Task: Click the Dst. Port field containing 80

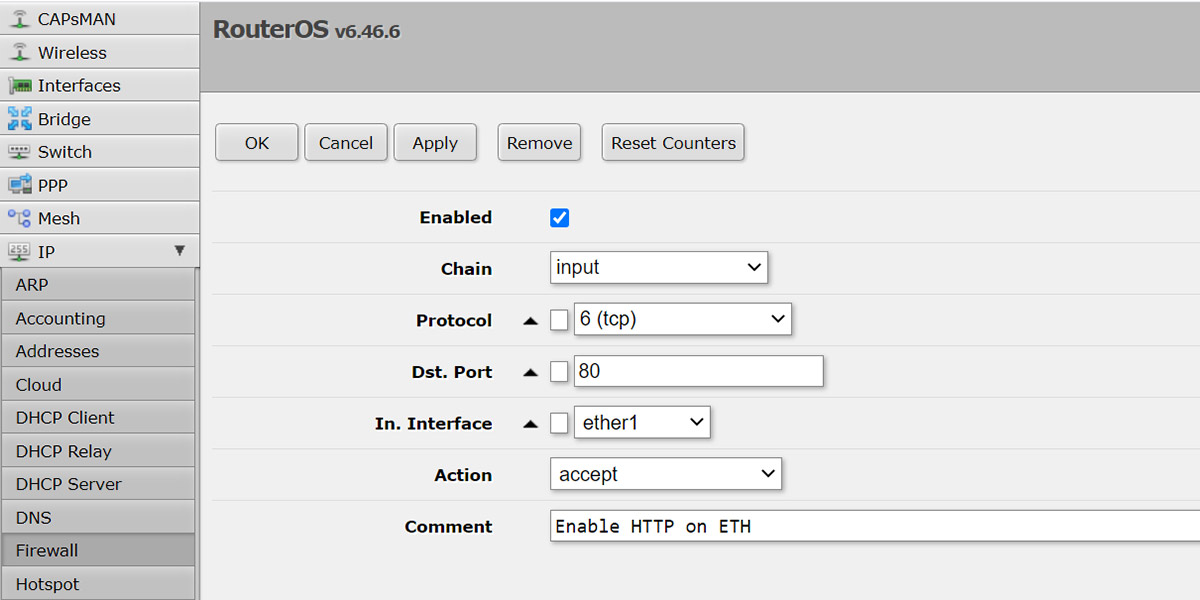Action: [x=698, y=371]
